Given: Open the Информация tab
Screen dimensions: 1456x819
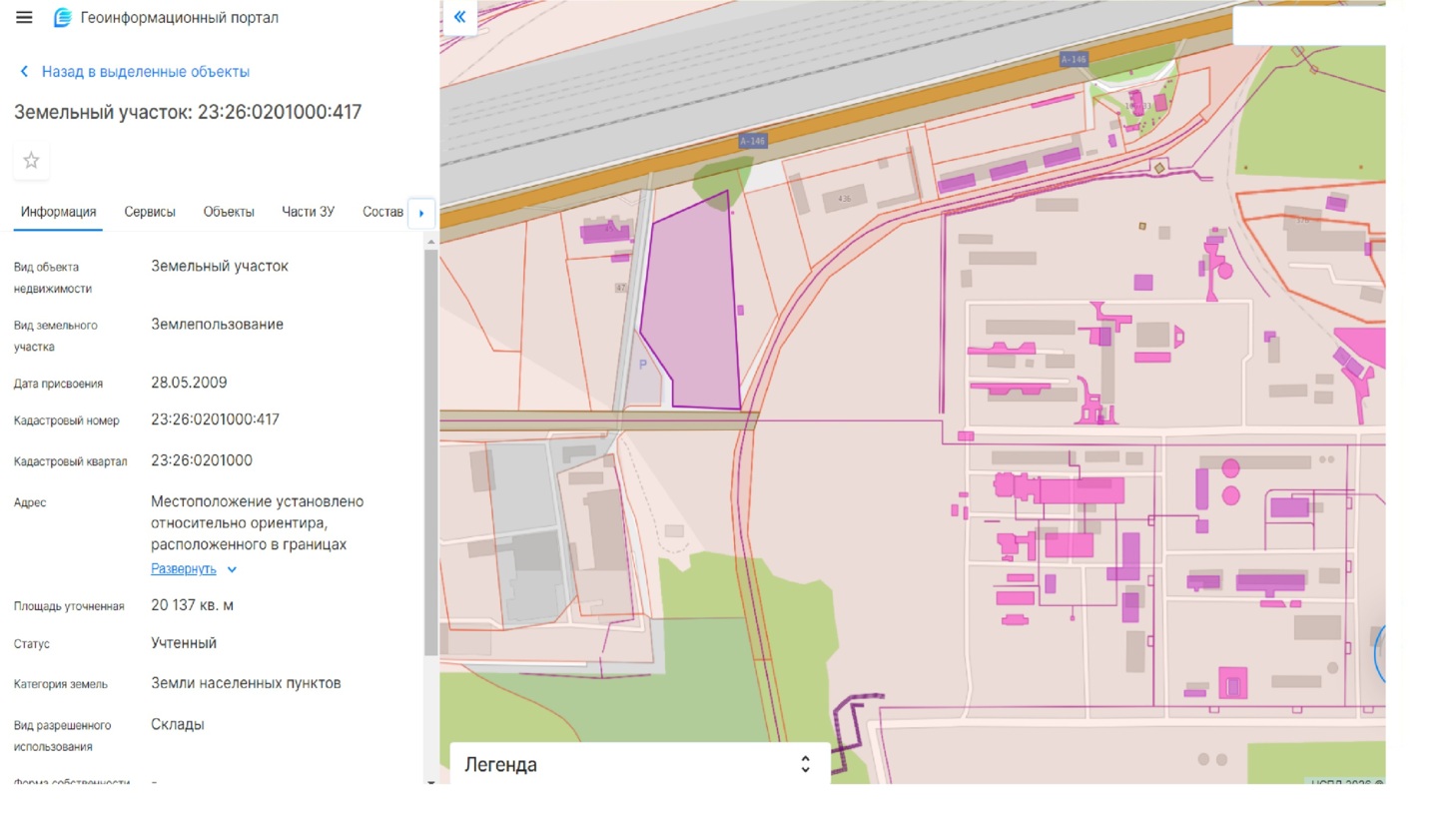Looking at the screenshot, I should tap(59, 212).
